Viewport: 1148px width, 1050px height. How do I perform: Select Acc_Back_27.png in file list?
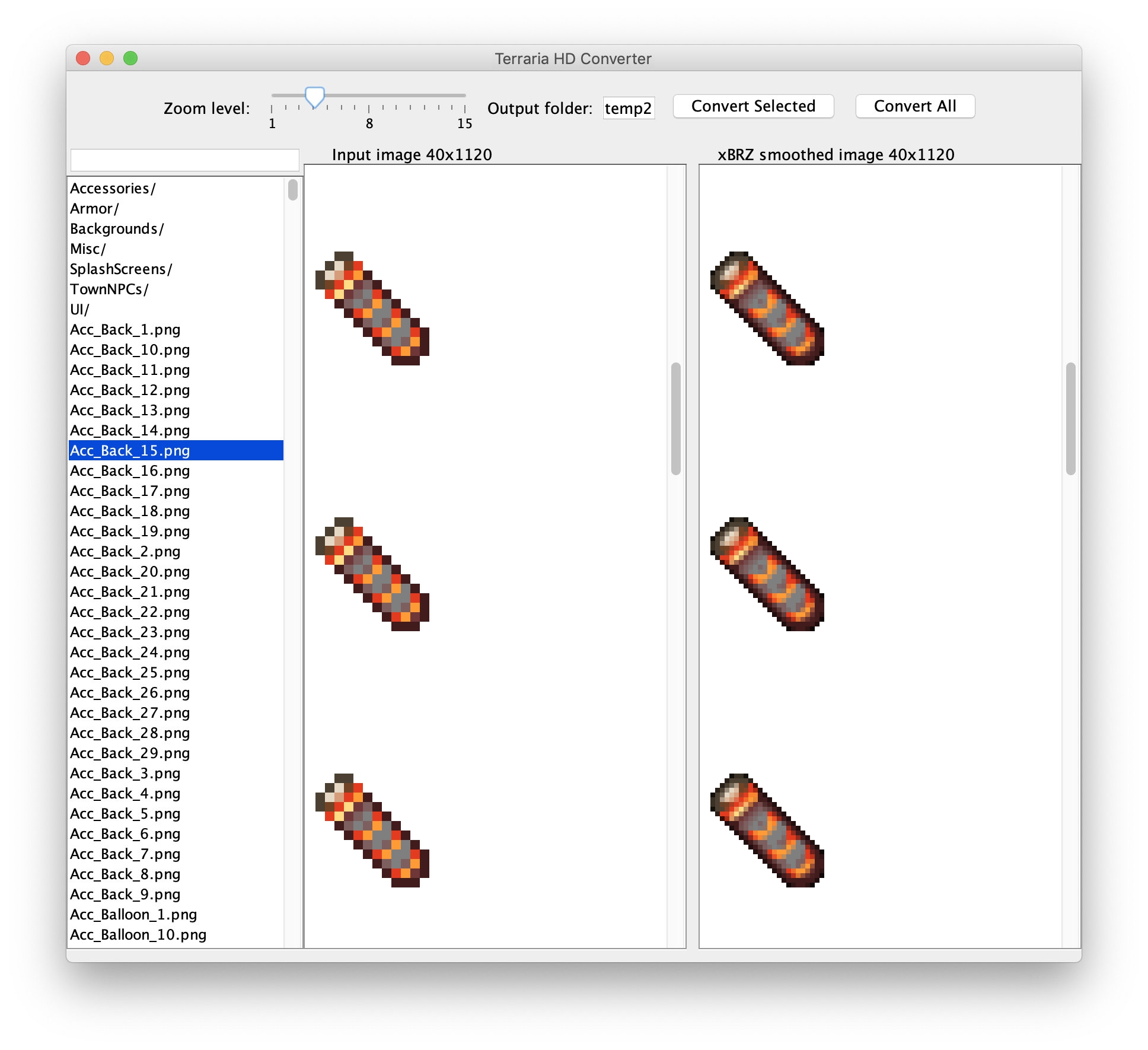(176, 712)
